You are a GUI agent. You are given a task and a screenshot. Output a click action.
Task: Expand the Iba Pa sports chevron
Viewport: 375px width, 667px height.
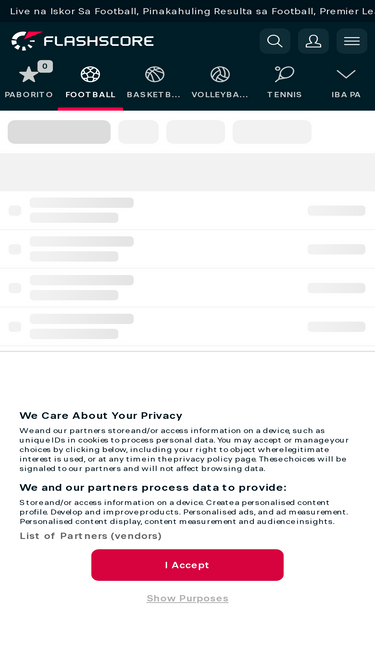(x=346, y=74)
